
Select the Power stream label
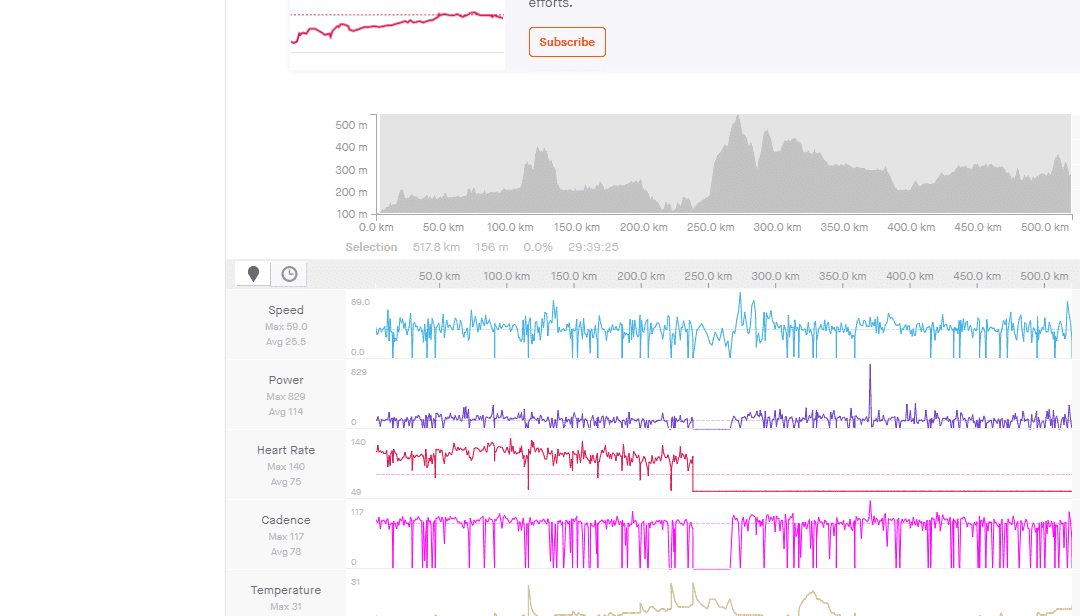(x=285, y=380)
